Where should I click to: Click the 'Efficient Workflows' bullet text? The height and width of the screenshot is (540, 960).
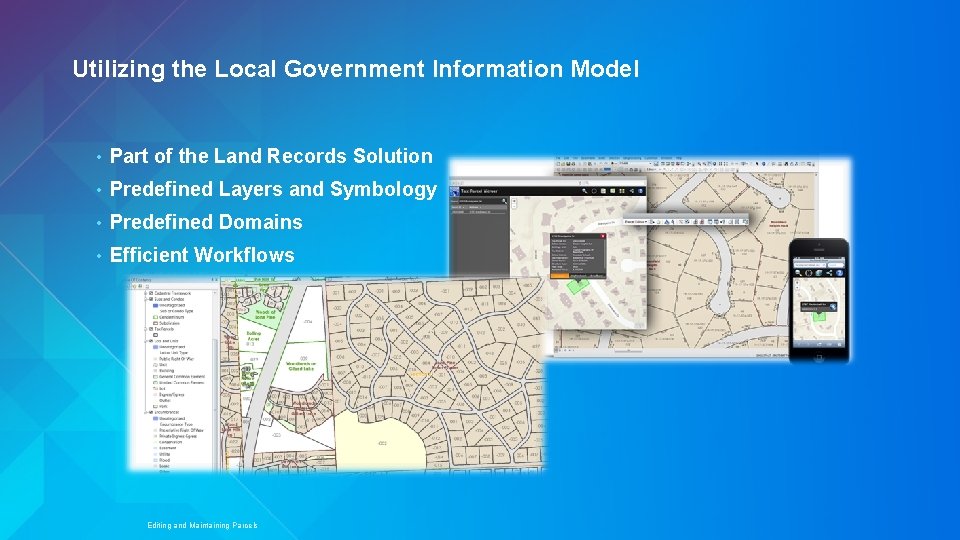(202, 255)
